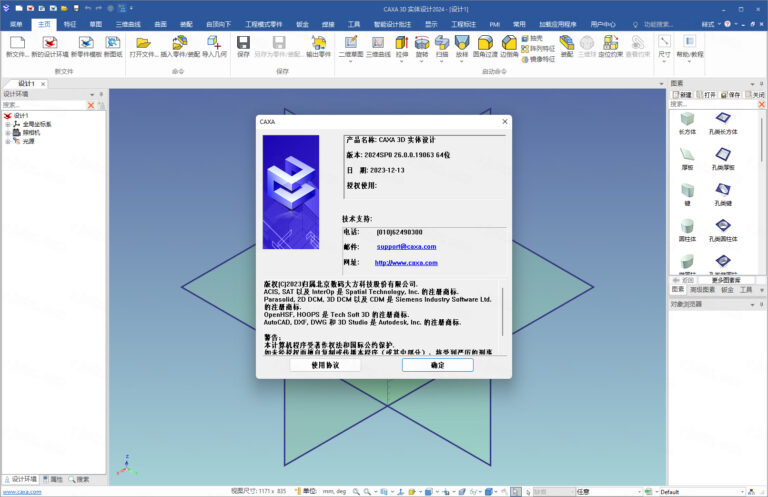The width and height of the screenshot is (768, 497).
Task: Expand the 照相机 tree node
Action: pos(8,133)
